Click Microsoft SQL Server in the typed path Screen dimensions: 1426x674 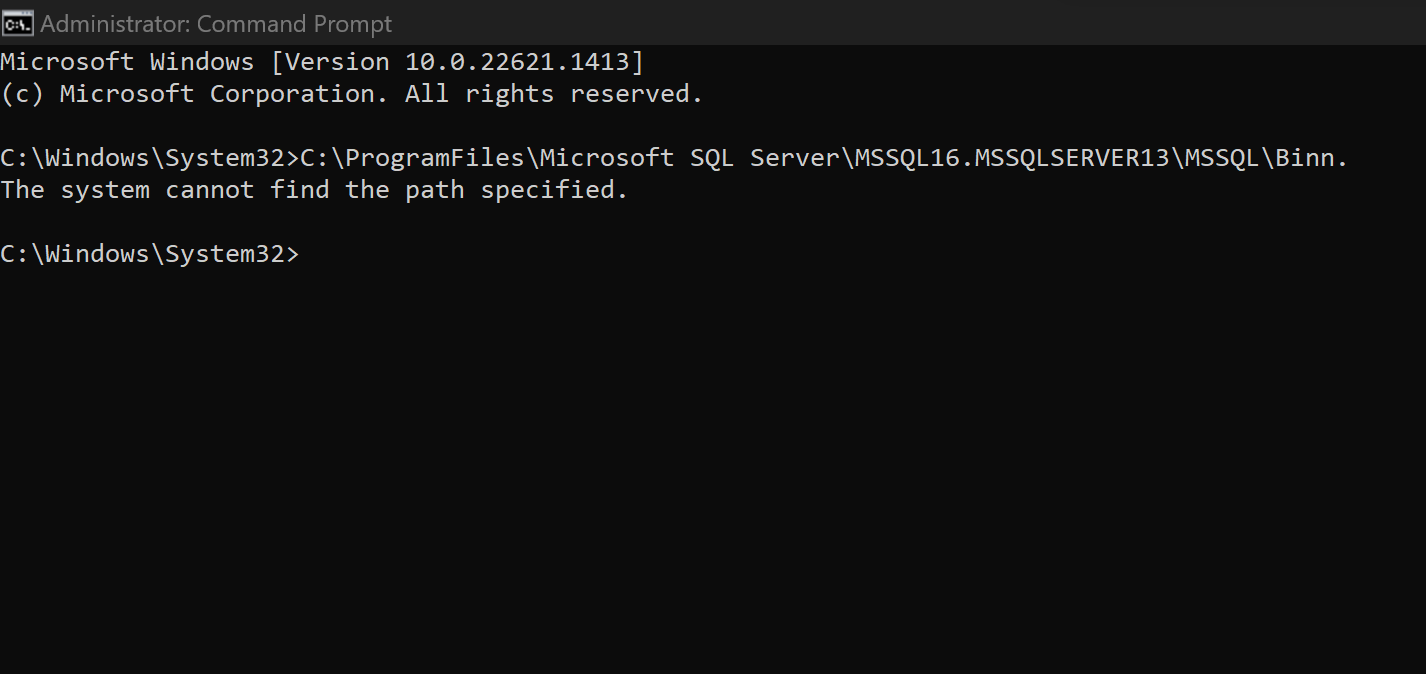(x=690, y=158)
